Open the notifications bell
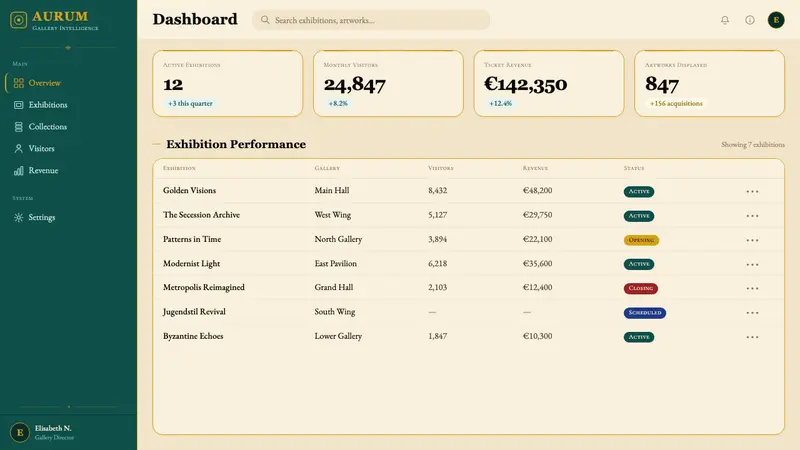 (x=724, y=20)
